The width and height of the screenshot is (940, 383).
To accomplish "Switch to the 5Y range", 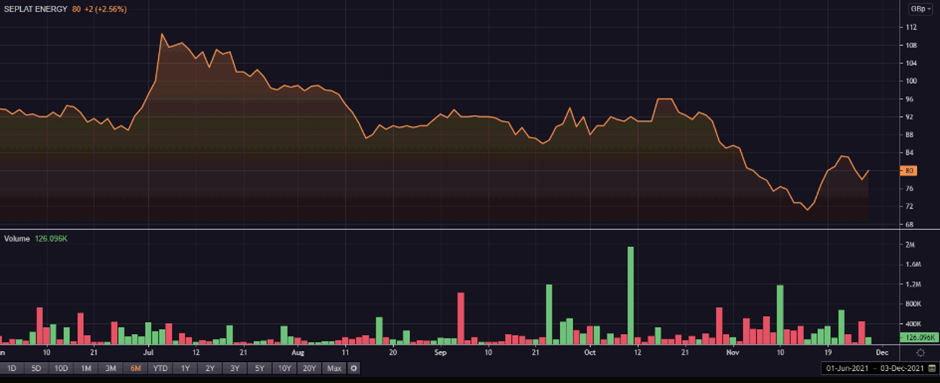I will 260,368.
